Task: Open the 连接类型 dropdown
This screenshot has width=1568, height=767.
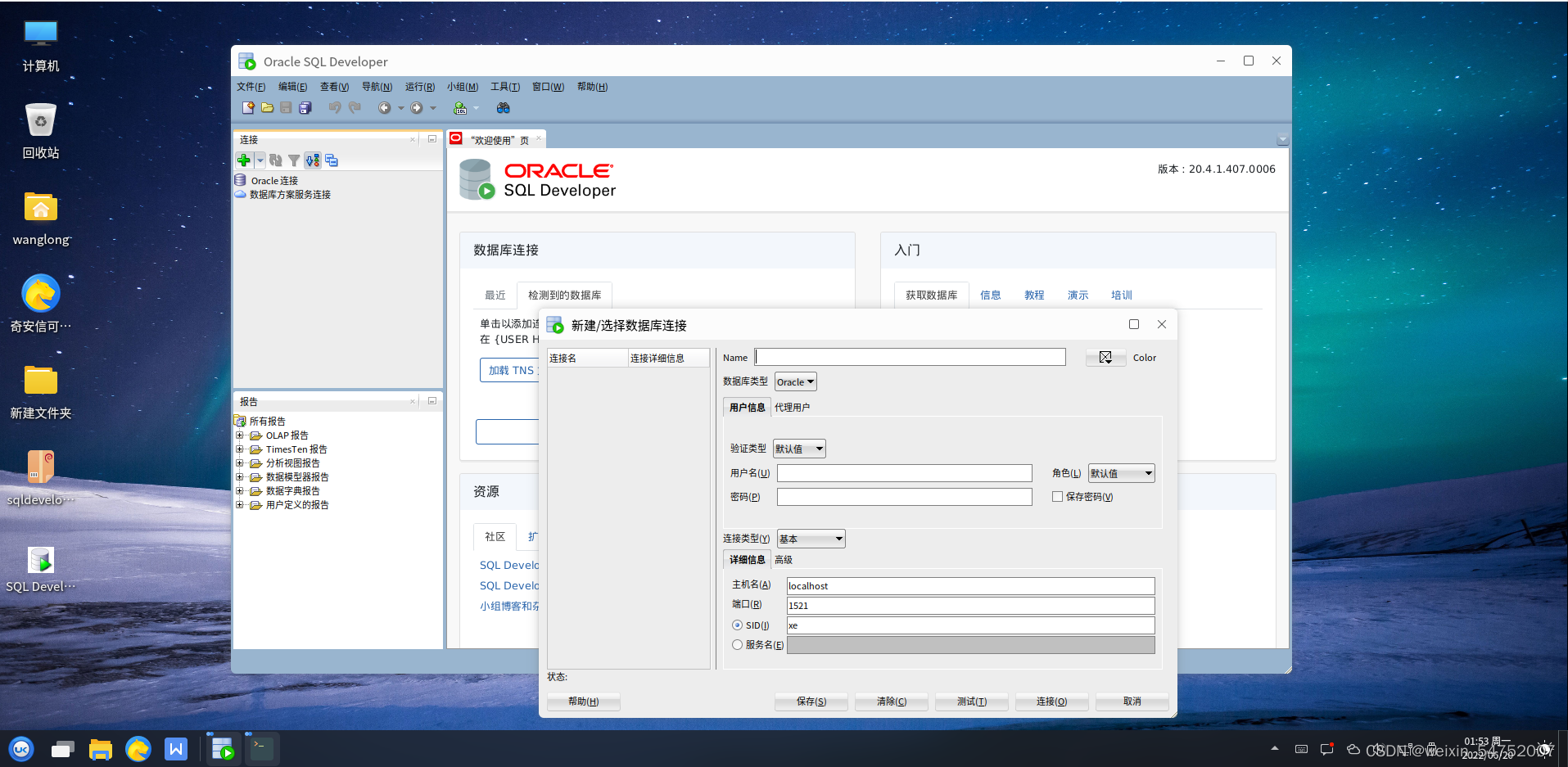Action: click(811, 539)
